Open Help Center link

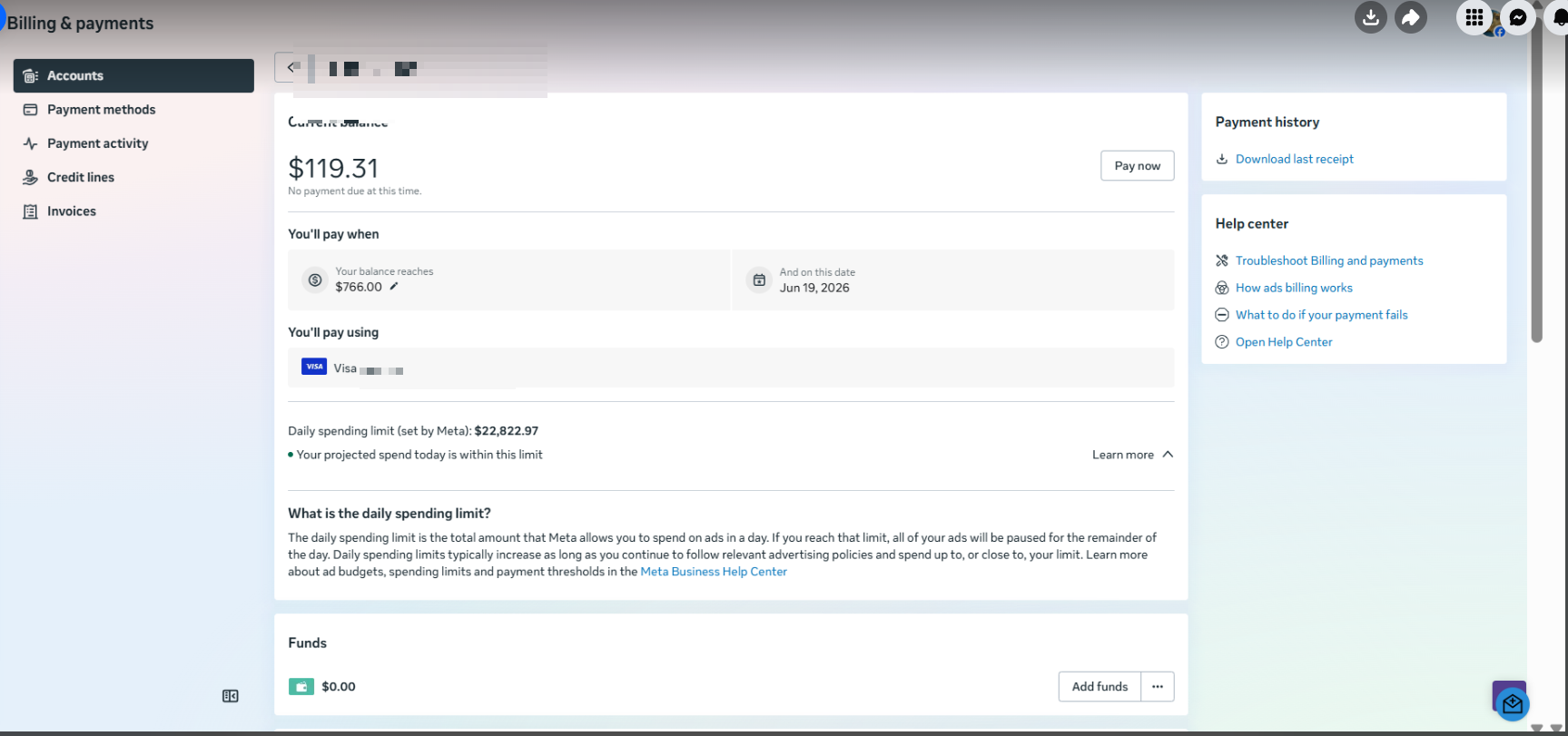(x=1284, y=342)
